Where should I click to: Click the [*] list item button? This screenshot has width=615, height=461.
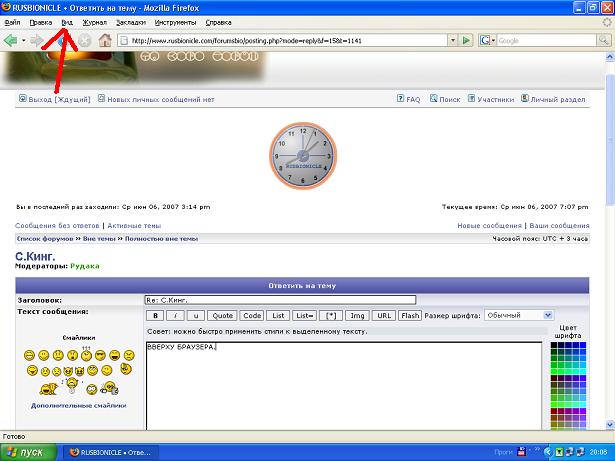(331, 315)
